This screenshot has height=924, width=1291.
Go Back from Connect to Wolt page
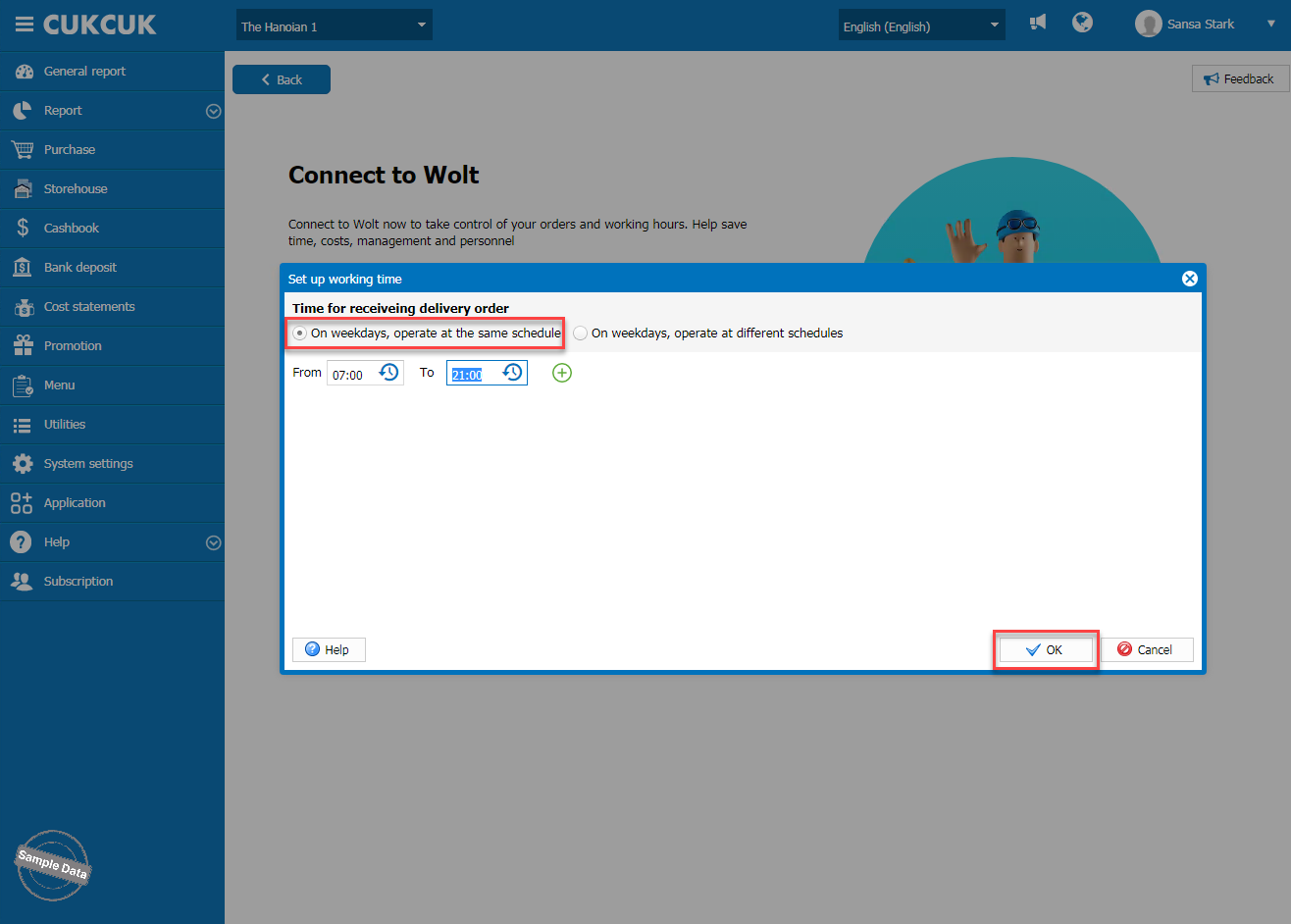282,79
